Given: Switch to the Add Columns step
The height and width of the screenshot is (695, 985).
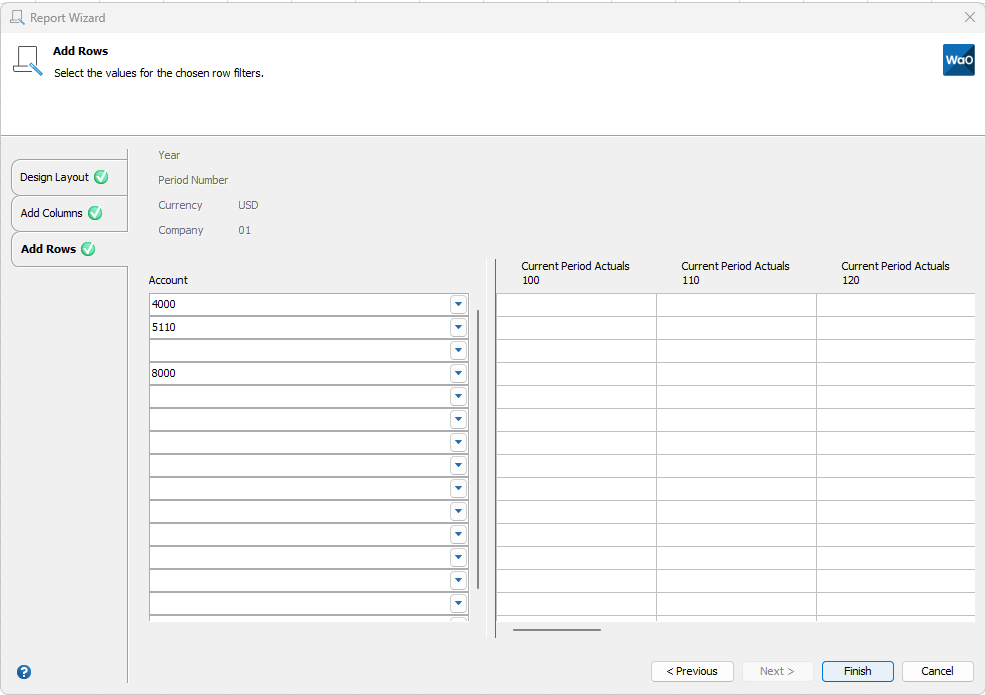Looking at the screenshot, I should [x=52, y=213].
